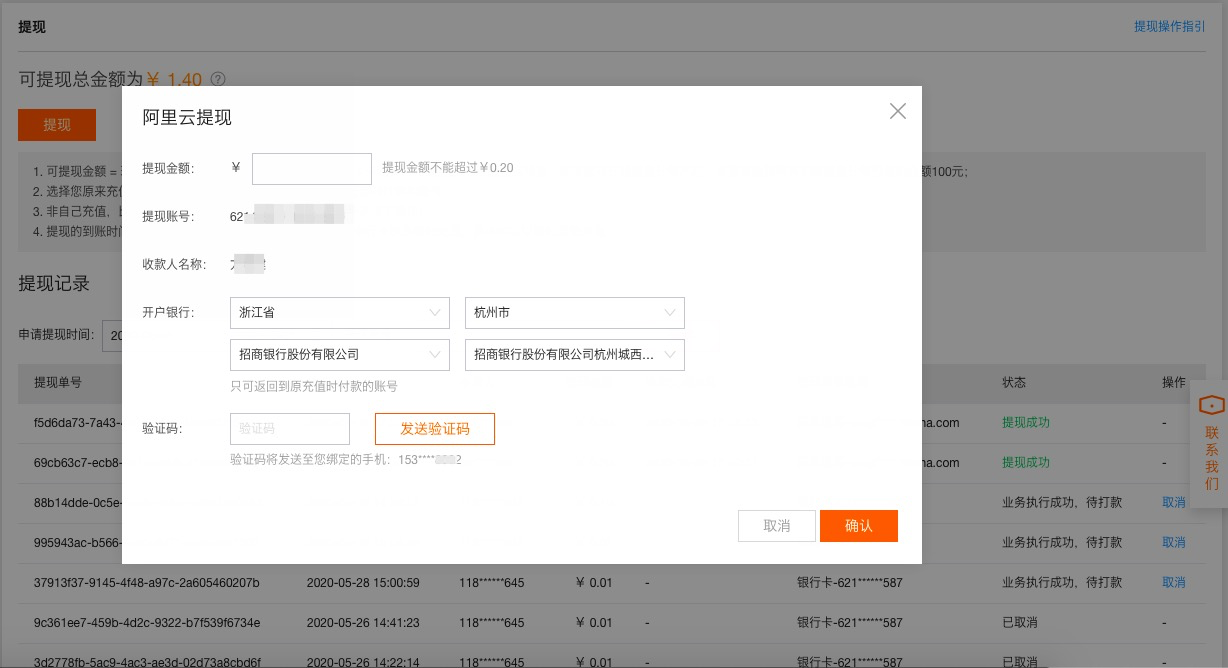Open the 提现操作指引 link

tap(1169, 27)
